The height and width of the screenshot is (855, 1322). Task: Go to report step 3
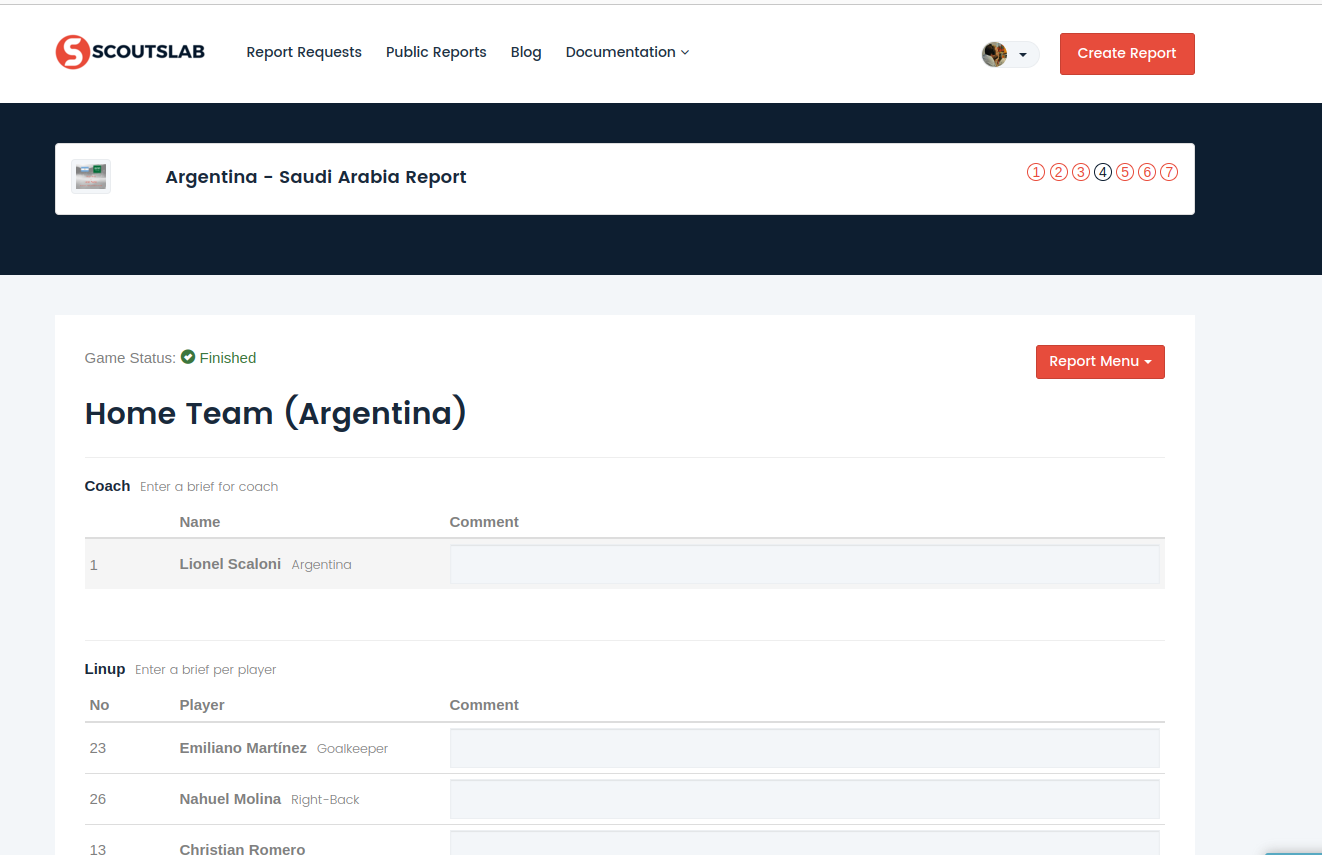pos(1080,172)
